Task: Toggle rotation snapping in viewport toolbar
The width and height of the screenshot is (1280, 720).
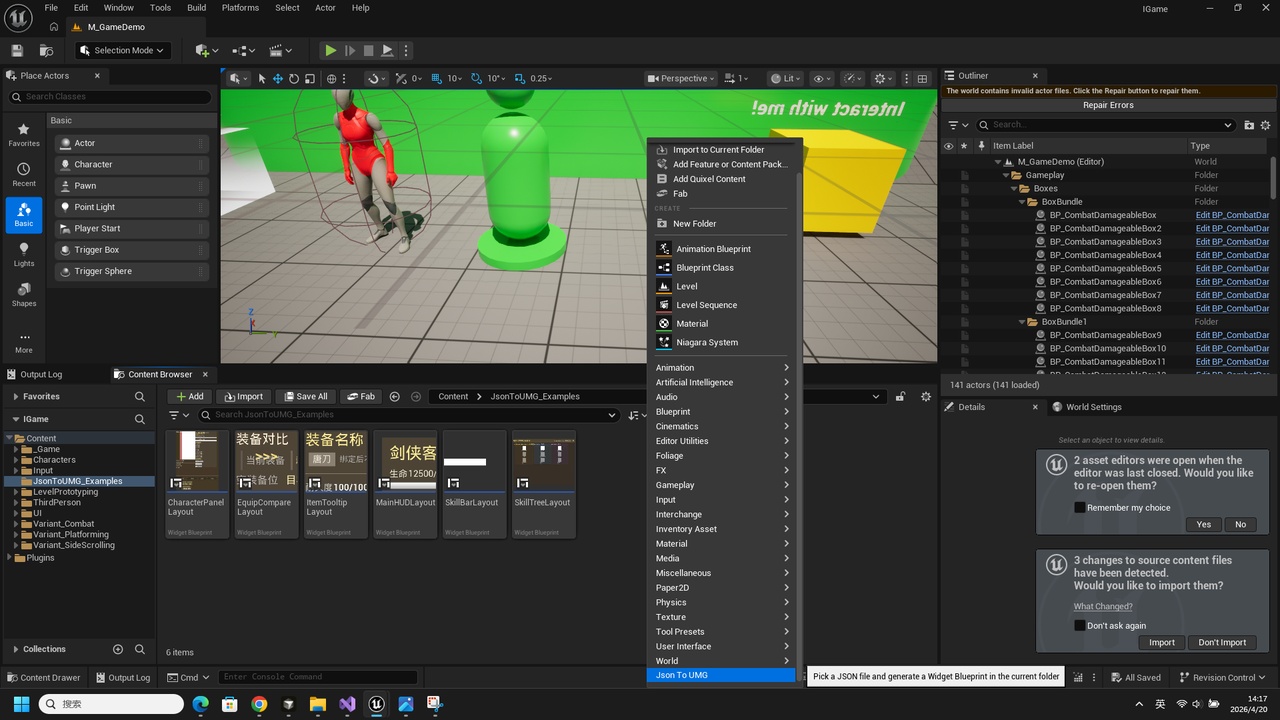Action: [476, 78]
